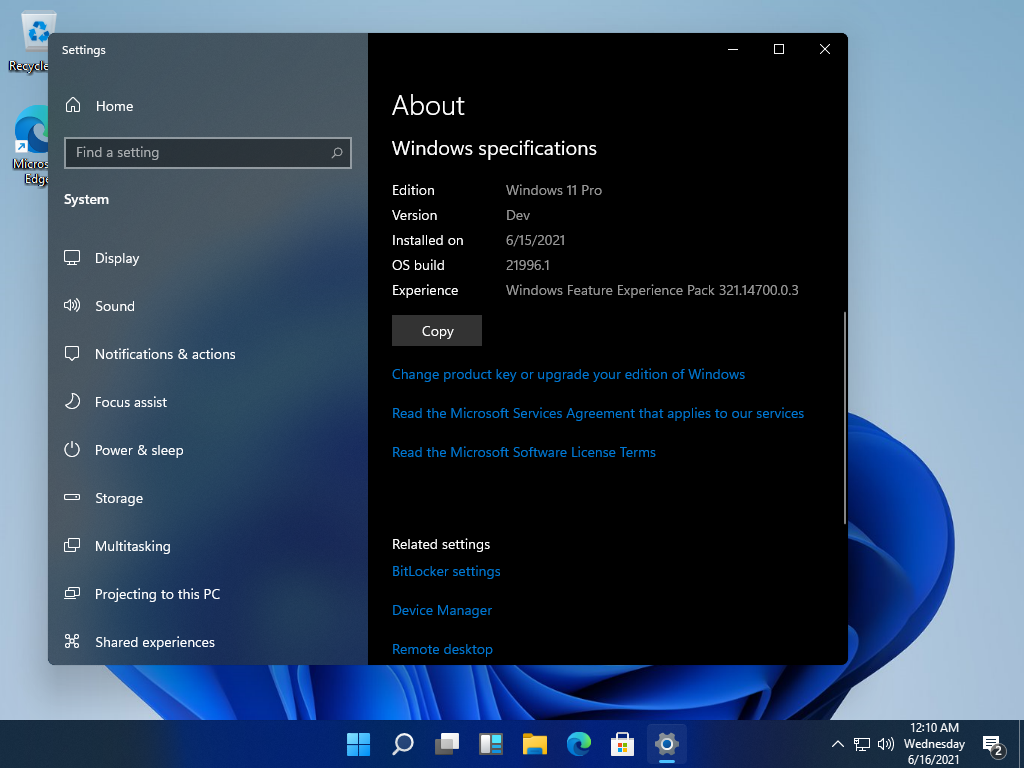1024x768 pixels.
Task: Click the Notifications speech bubble icon
Action: tap(72, 353)
